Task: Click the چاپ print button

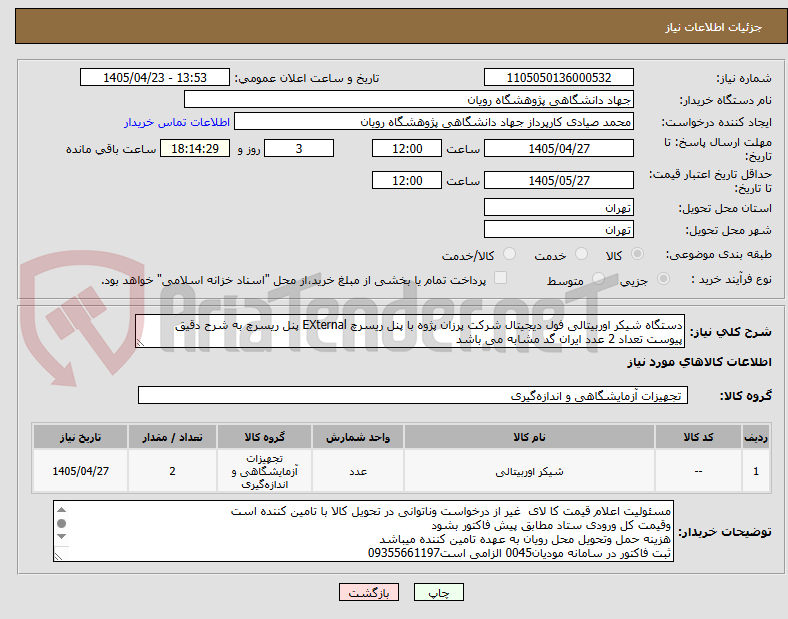Action: [439, 592]
